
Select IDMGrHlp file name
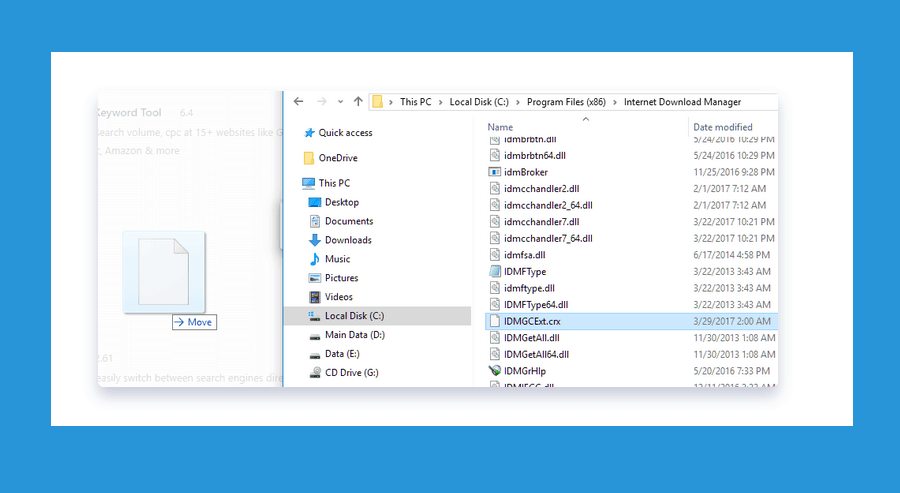coord(525,371)
